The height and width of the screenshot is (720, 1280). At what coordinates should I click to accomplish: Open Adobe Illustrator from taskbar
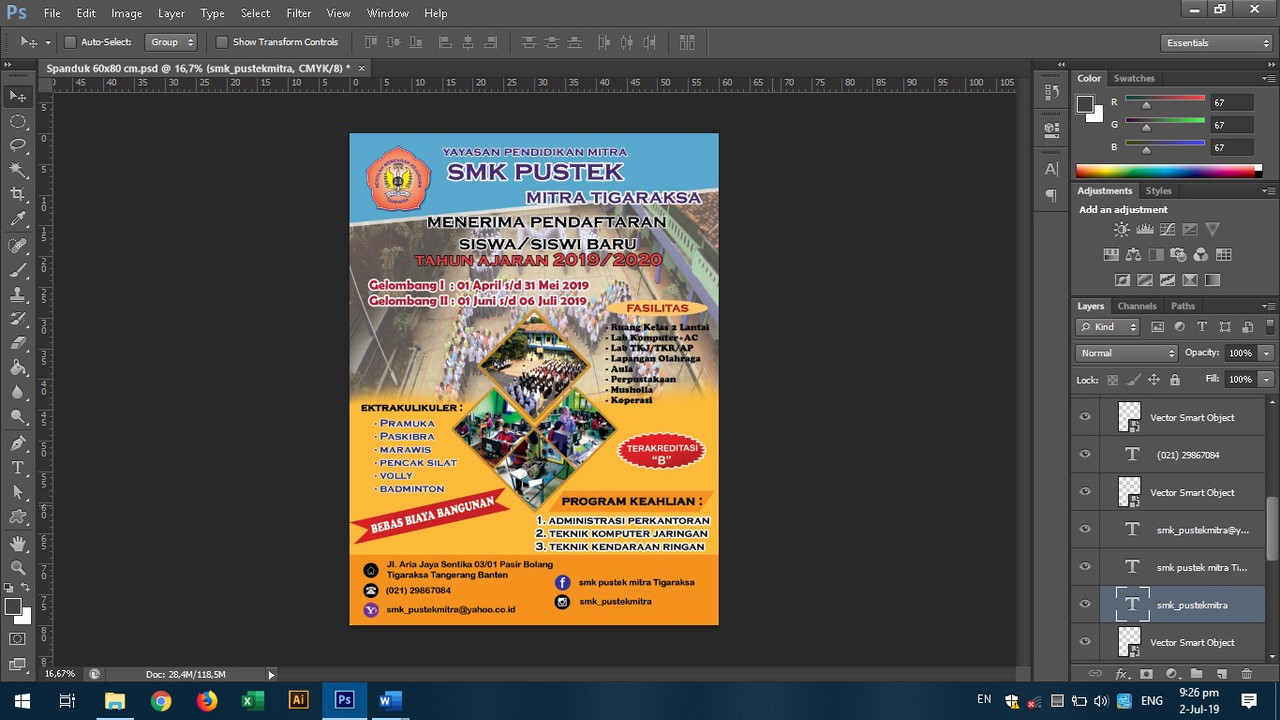click(x=298, y=700)
